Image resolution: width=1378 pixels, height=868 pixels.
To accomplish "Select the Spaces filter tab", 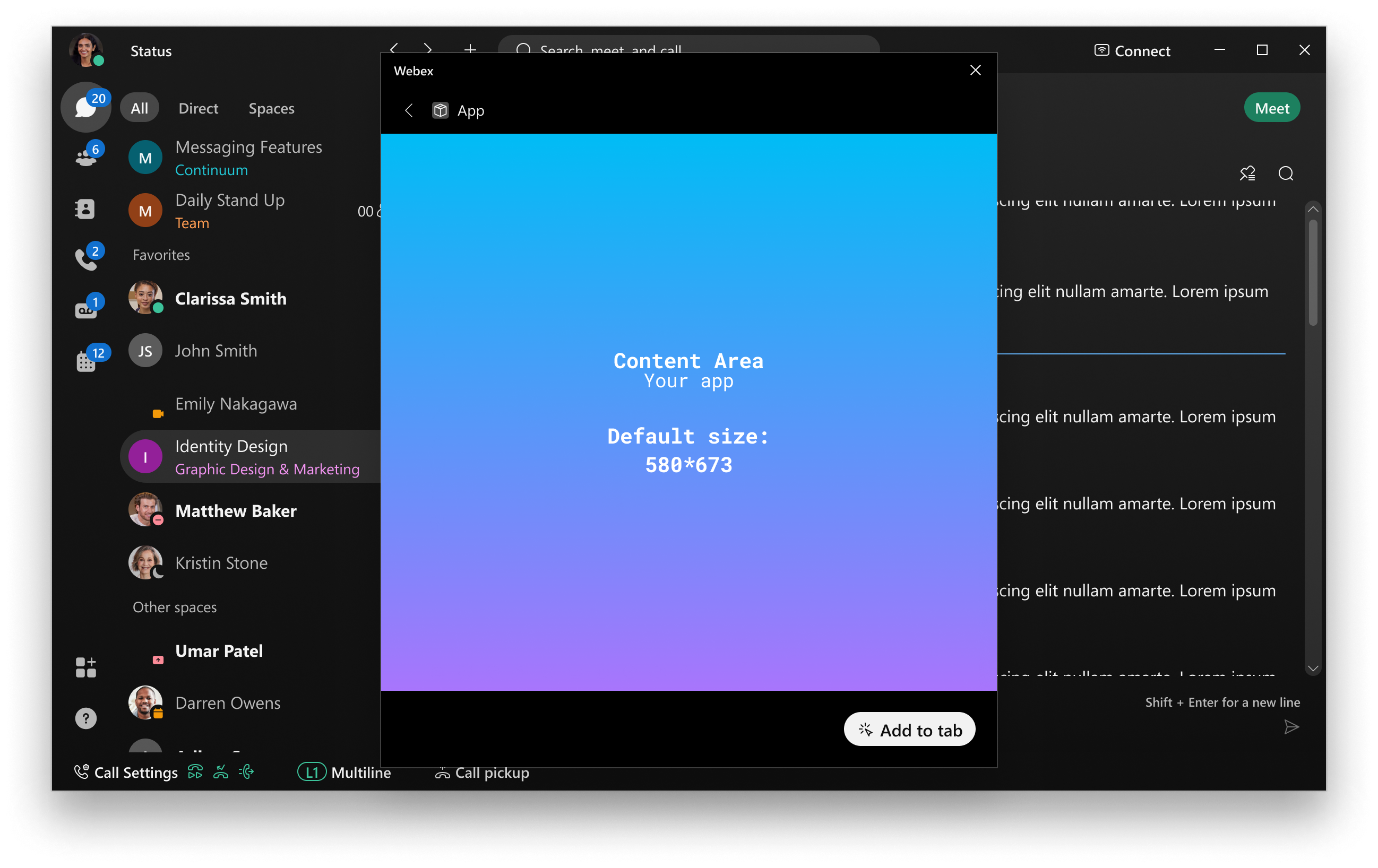I will 270,108.
